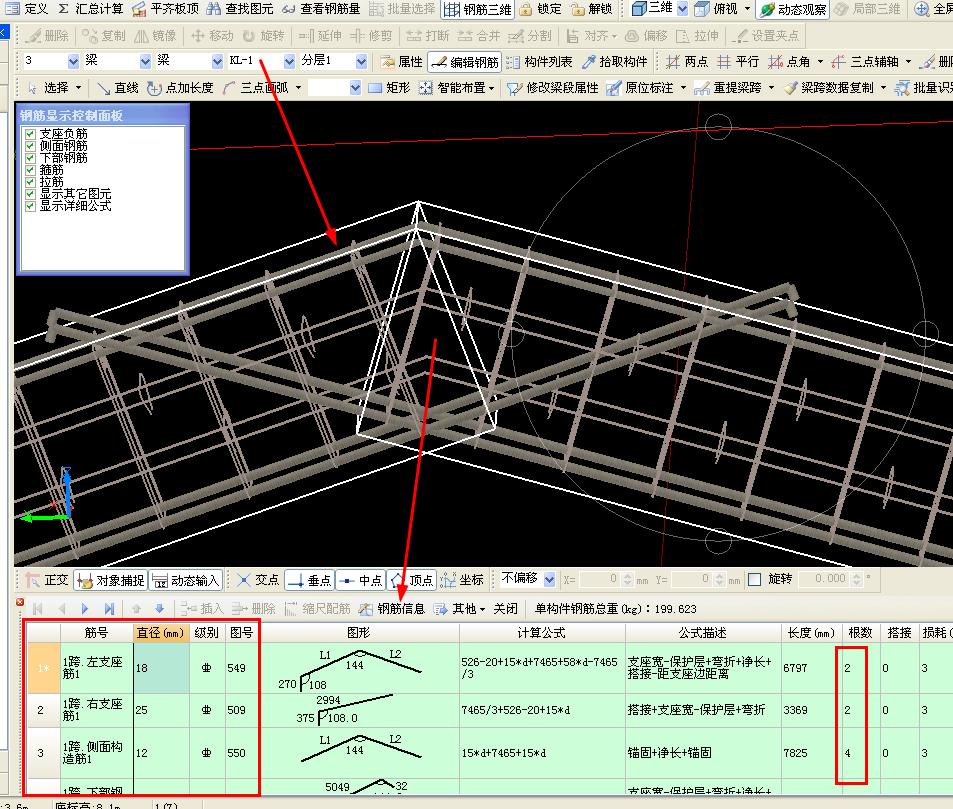
Task: Enable 垂点 perpendicular snap
Action: click(x=309, y=580)
